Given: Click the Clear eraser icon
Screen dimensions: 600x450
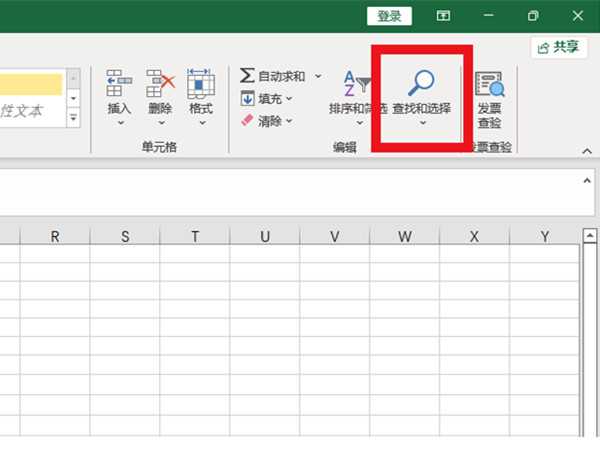Looking at the screenshot, I should coord(247,121).
